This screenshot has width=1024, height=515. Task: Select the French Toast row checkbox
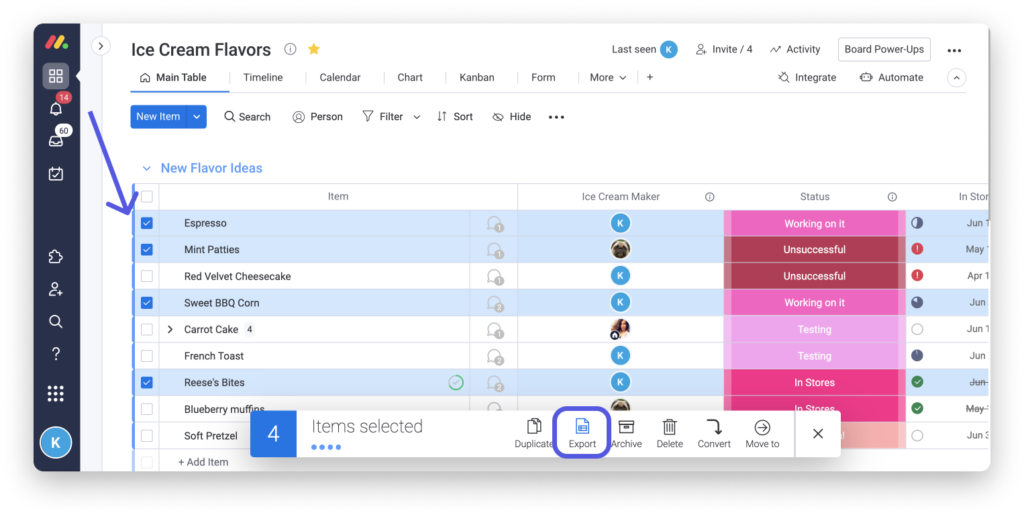pos(147,356)
